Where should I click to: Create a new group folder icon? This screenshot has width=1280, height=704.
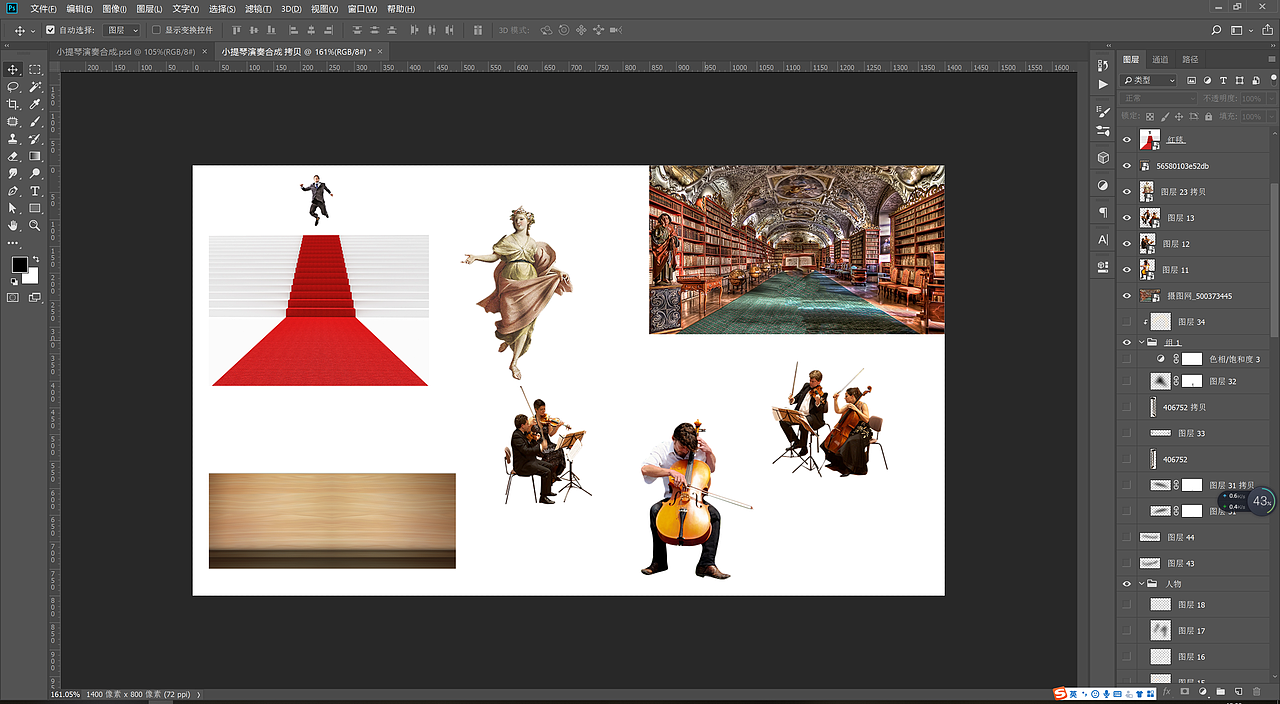[x=1221, y=691]
